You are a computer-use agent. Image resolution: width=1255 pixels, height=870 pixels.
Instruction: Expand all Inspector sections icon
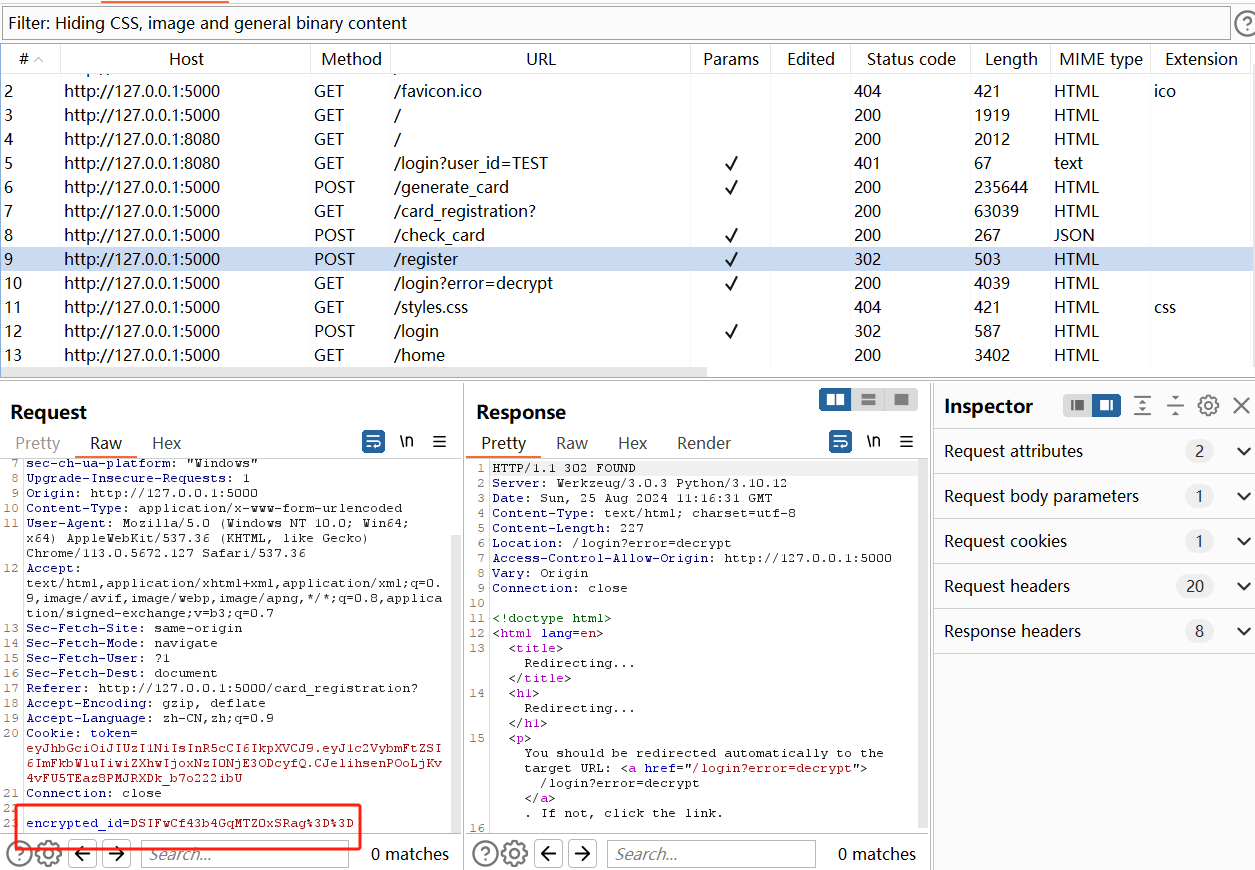[x=1142, y=405]
